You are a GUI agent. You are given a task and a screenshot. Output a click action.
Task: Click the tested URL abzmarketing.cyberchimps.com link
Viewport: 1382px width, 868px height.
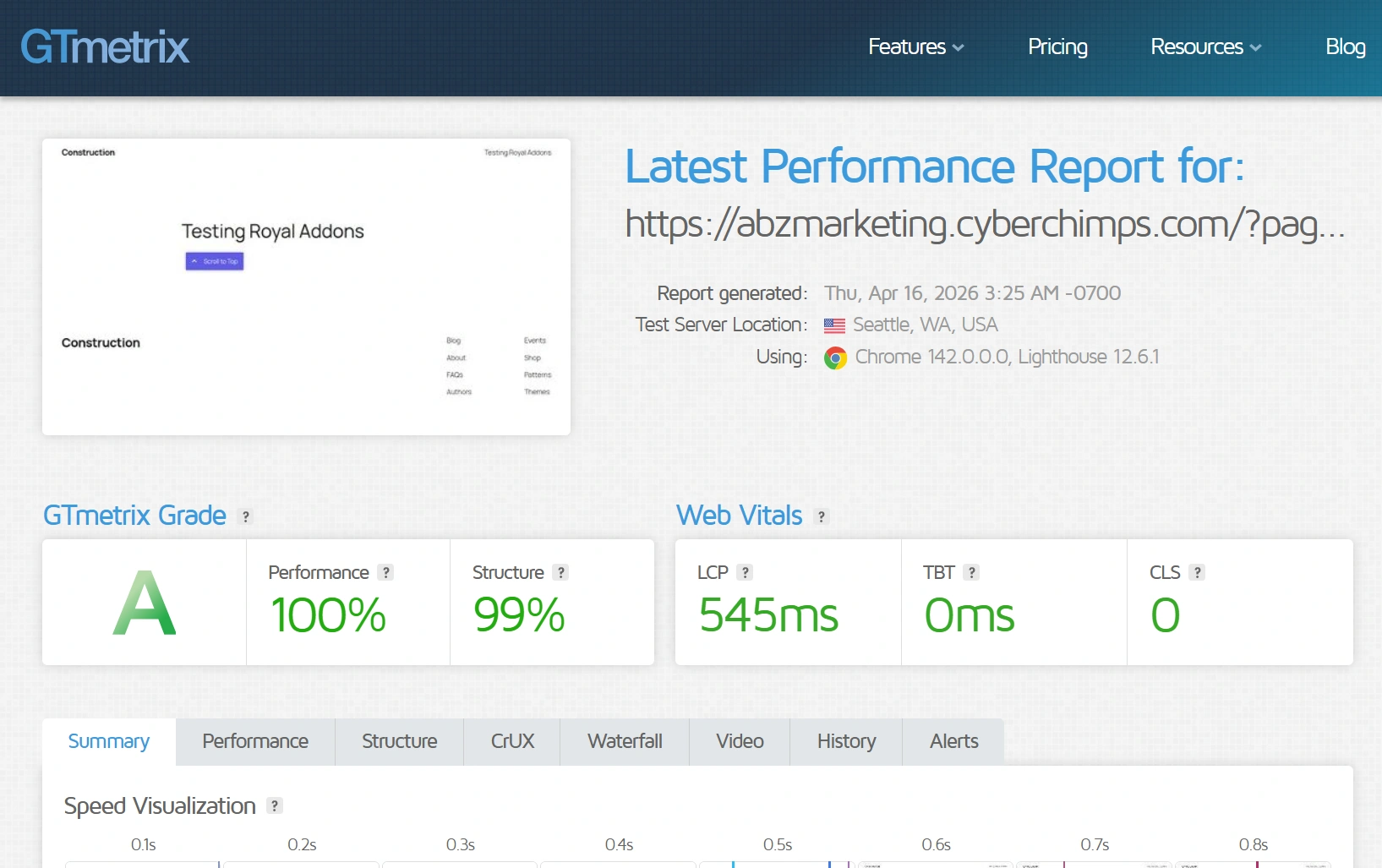985,225
